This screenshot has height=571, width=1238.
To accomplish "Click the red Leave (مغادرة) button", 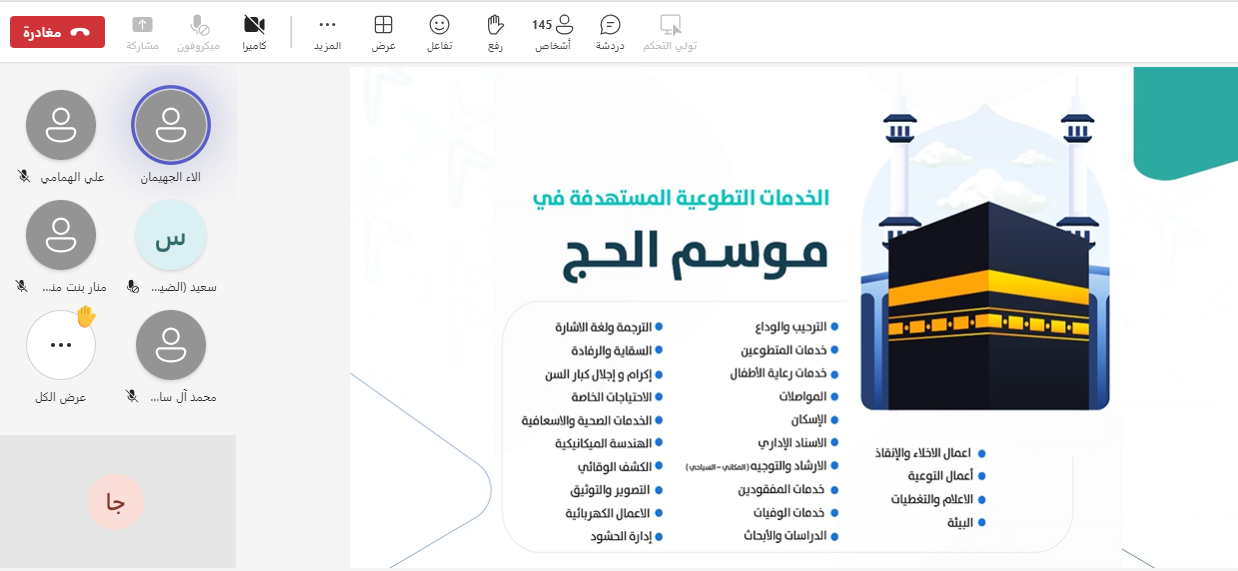I will tap(57, 32).
